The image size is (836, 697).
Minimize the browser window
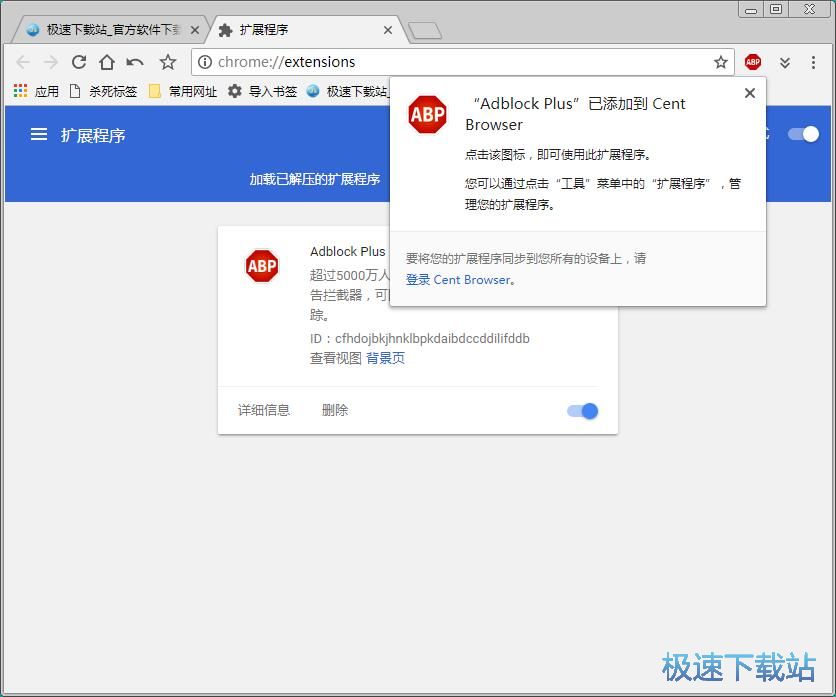(x=751, y=10)
